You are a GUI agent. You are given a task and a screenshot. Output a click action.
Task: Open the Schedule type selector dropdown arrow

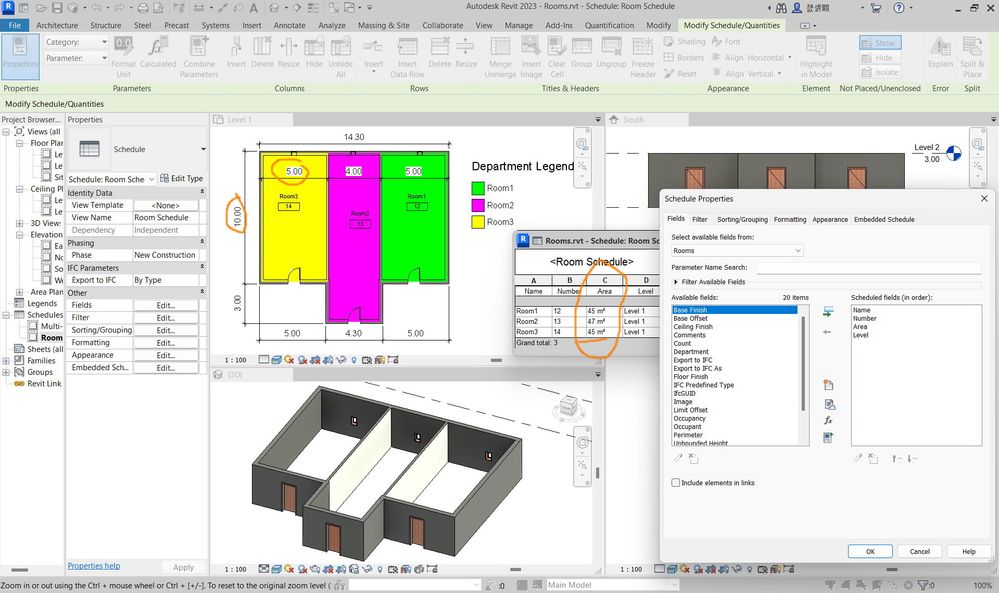pyautogui.click(x=203, y=149)
